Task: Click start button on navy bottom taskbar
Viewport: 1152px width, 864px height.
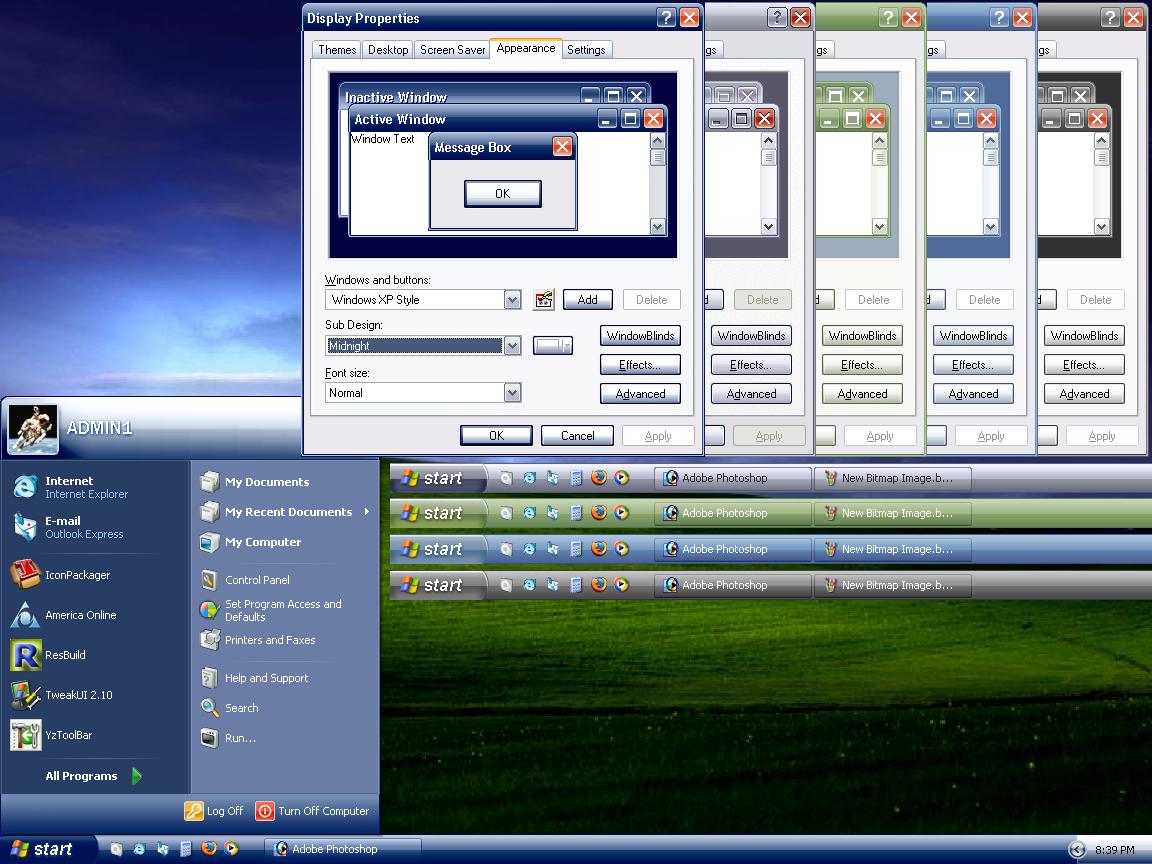Action: tap(47, 849)
